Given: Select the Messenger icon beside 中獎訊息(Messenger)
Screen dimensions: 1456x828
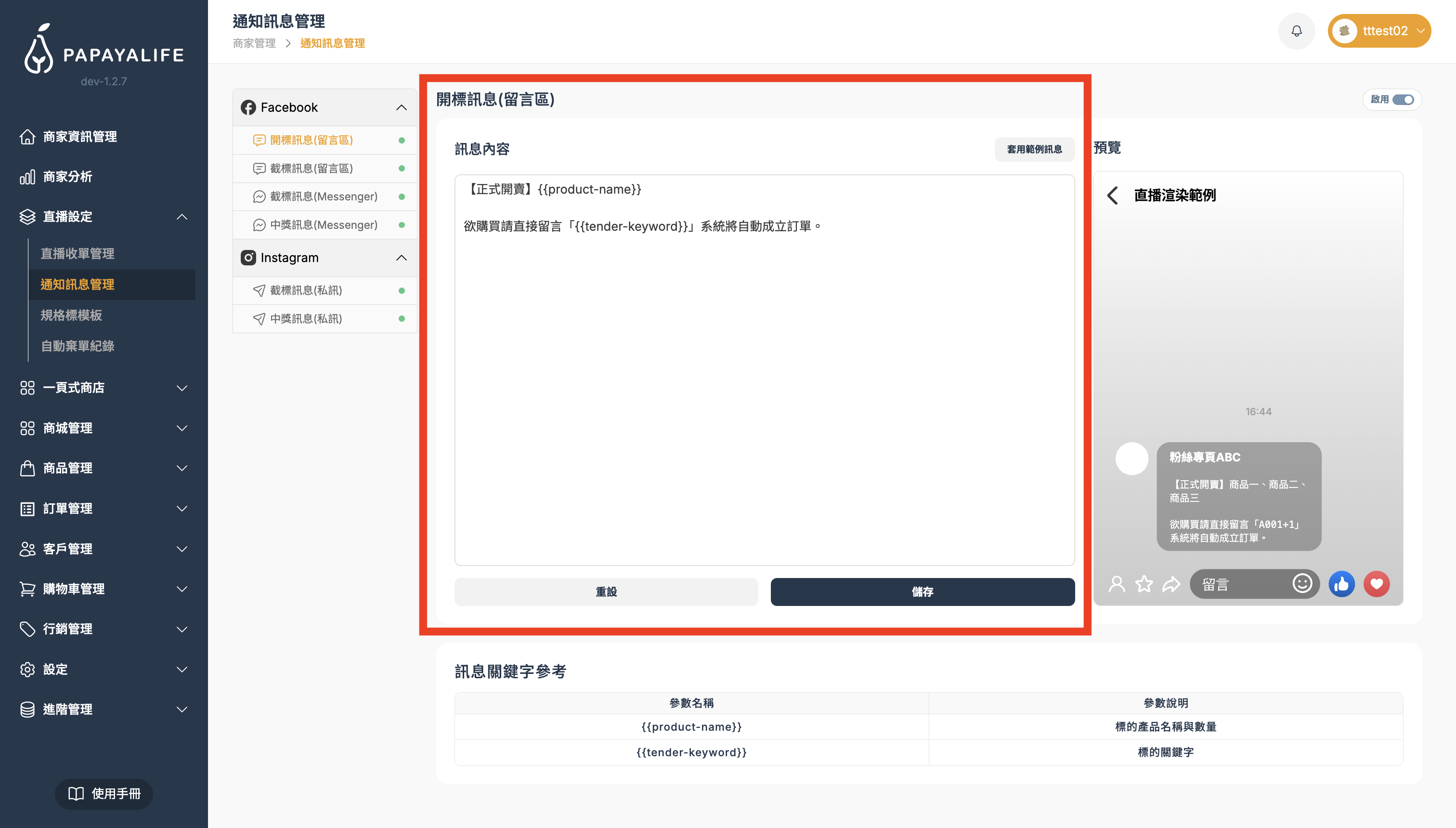Looking at the screenshot, I should pos(259,224).
